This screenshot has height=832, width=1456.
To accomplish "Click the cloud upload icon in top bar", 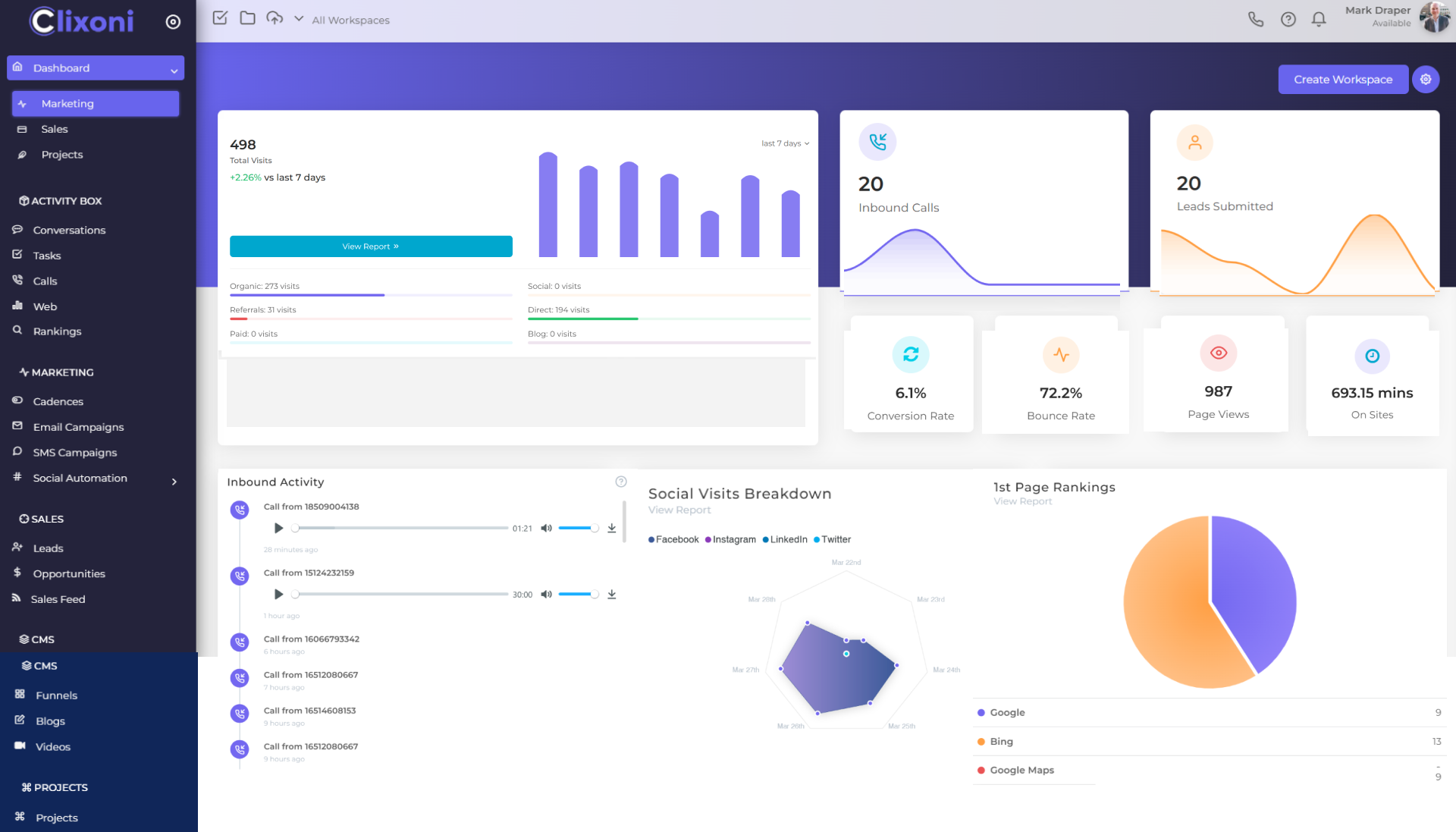I will coord(275,18).
